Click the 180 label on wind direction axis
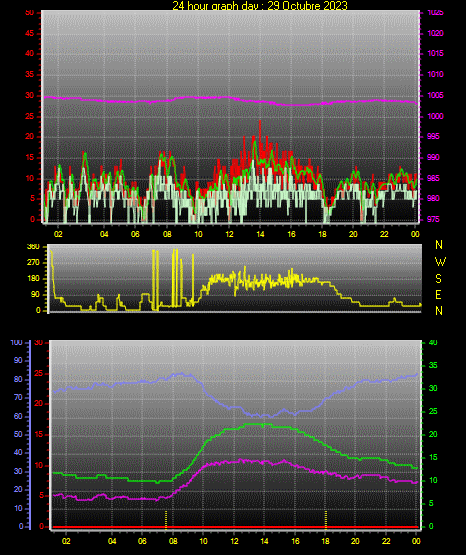The height and width of the screenshot is (555, 466). [x=34, y=279]
